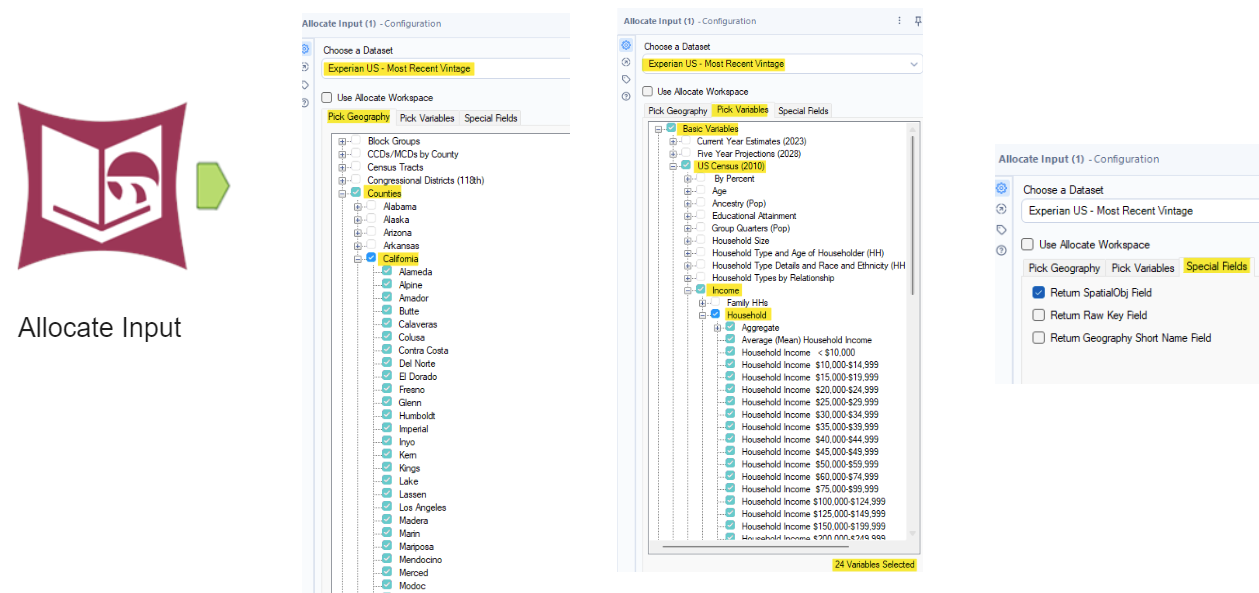Viewport: 1259px width, 593px height.
Task: Select Ancestry (Pop) tree item
Action: tap(739, 203)
